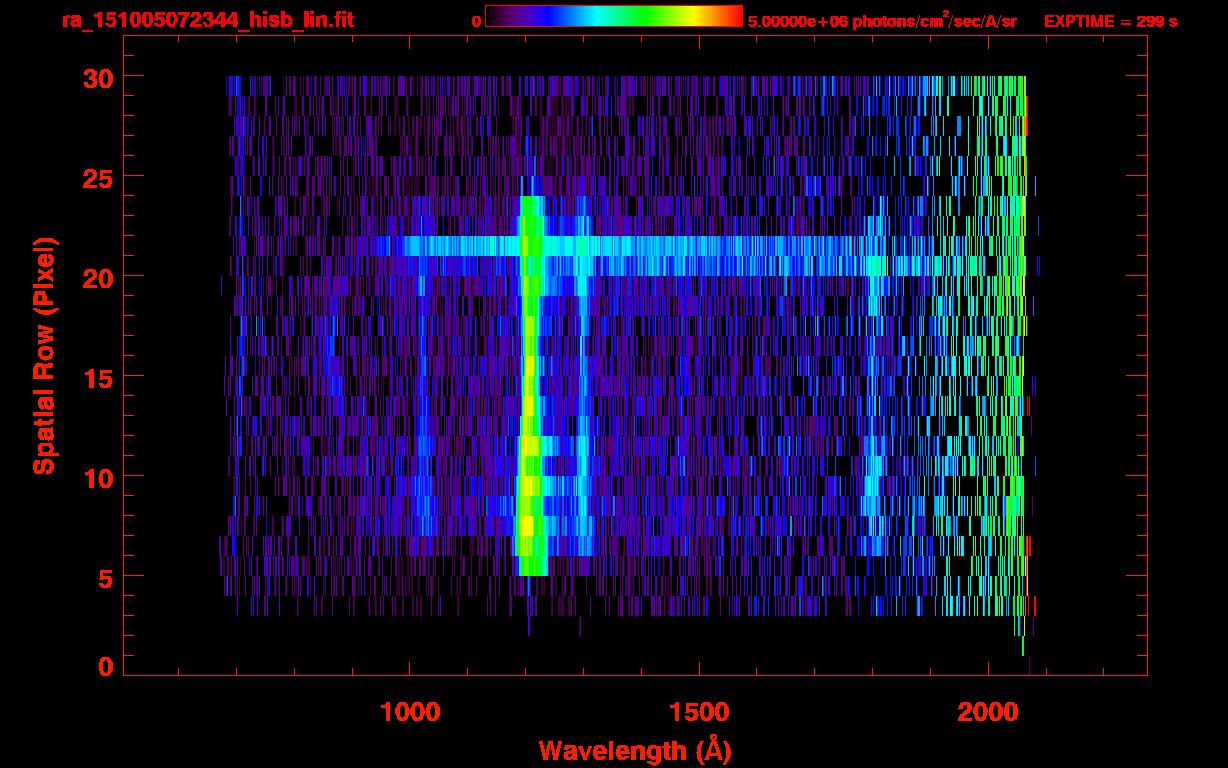Image resolution: width=1228 pixels, height=768 pixels.
Task: Click the 2000 wavelength tick label
Action: coord(988,712)
